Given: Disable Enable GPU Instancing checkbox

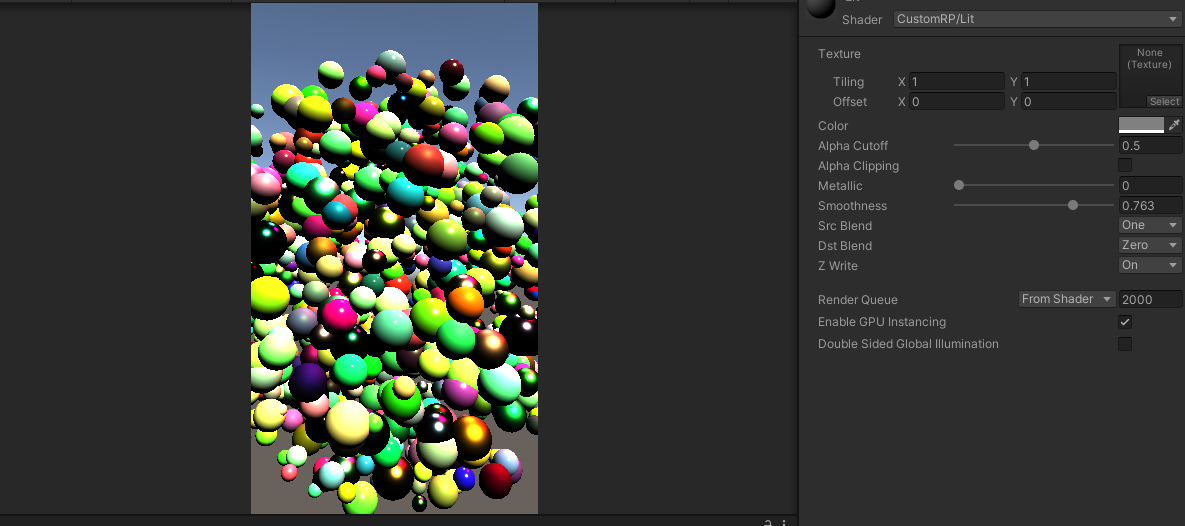Looking at the screenshot, I should pos(1125,322).
